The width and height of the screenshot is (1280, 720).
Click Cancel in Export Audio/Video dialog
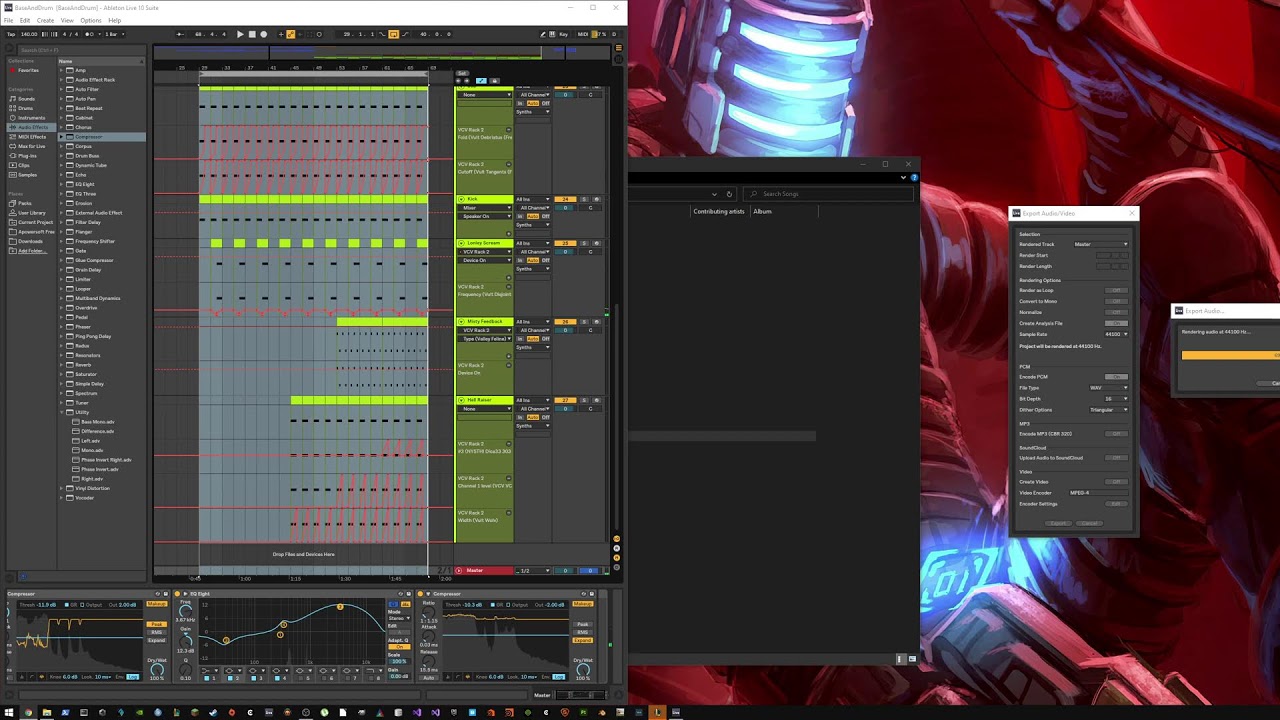[1089, 524]
